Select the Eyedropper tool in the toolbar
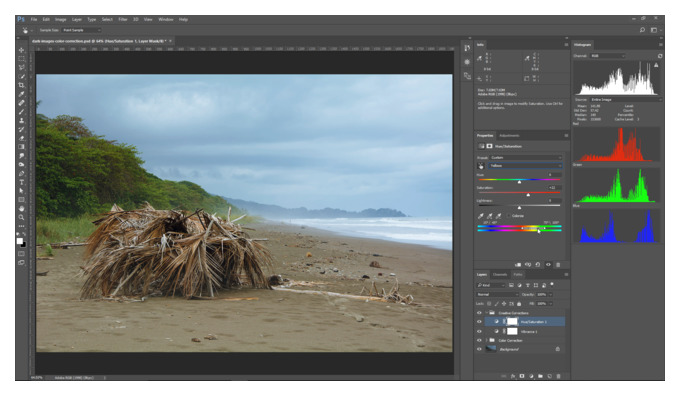This screenshot has height=396, width=680. tap(21, 94)
